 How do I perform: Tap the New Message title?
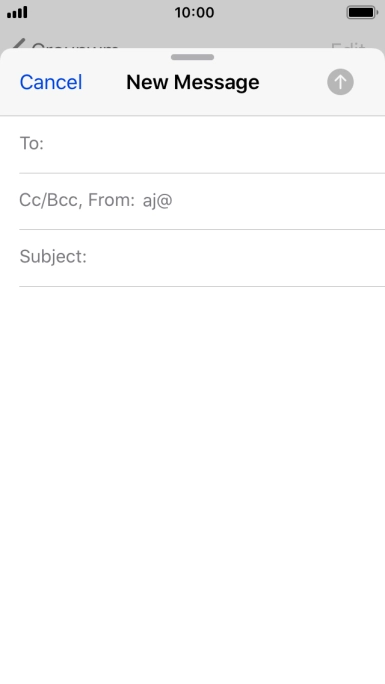(x=193, y=82)
